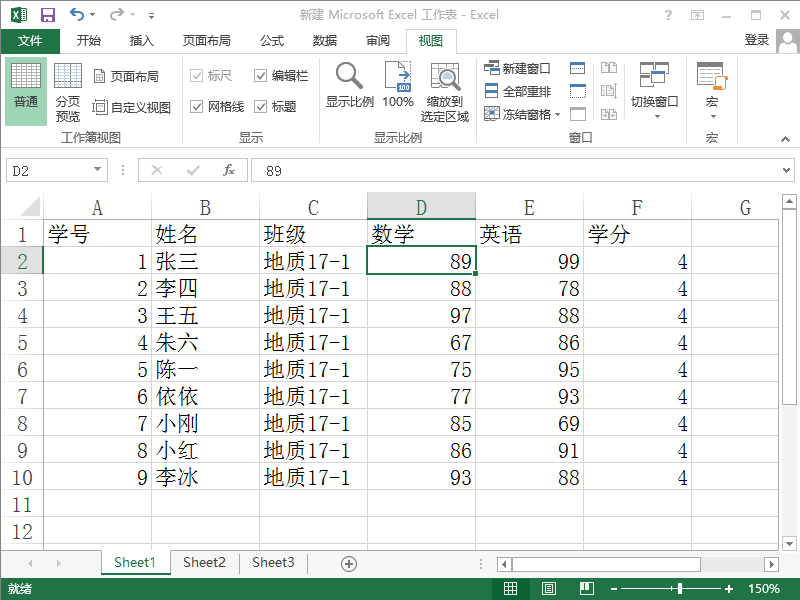800x600 pixels.
Task: Add a new sheet with plus icon
Action: [x=348, y=564]
